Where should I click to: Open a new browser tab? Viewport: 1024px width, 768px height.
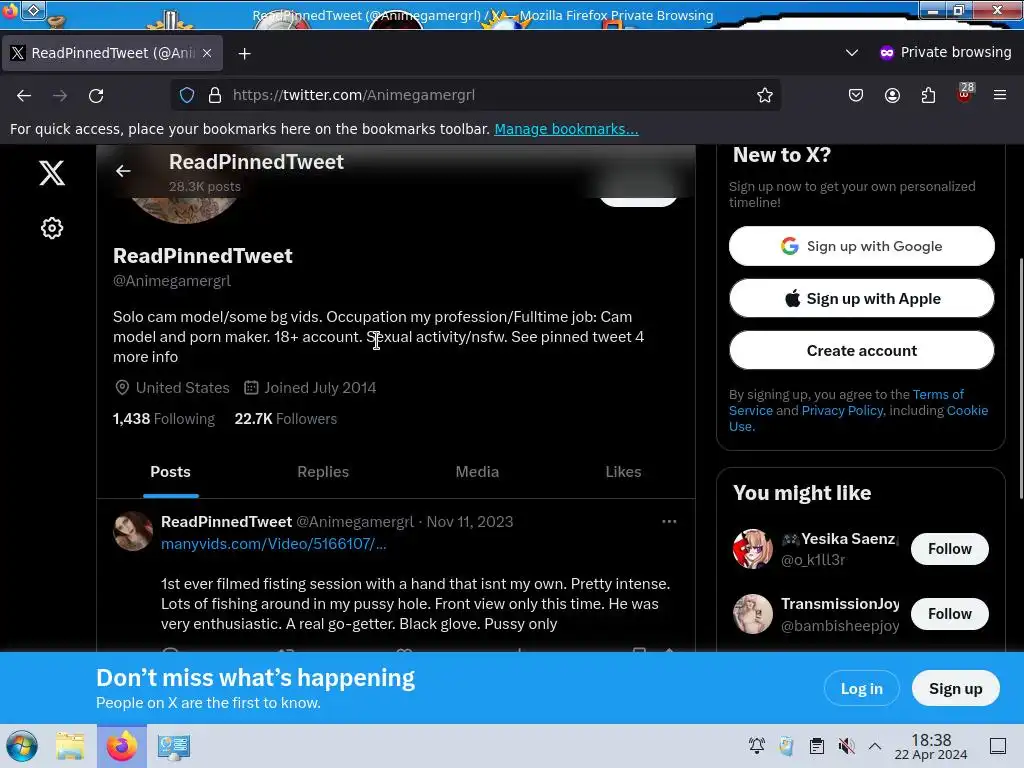(x=244, y=54)
